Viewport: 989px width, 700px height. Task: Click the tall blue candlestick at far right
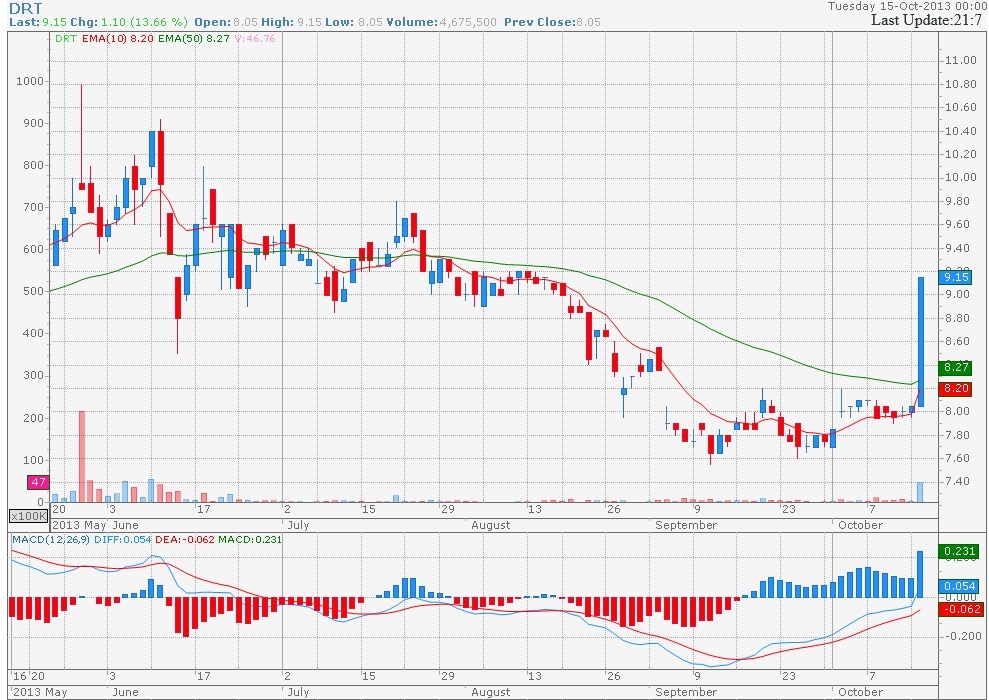click(920, 341)
